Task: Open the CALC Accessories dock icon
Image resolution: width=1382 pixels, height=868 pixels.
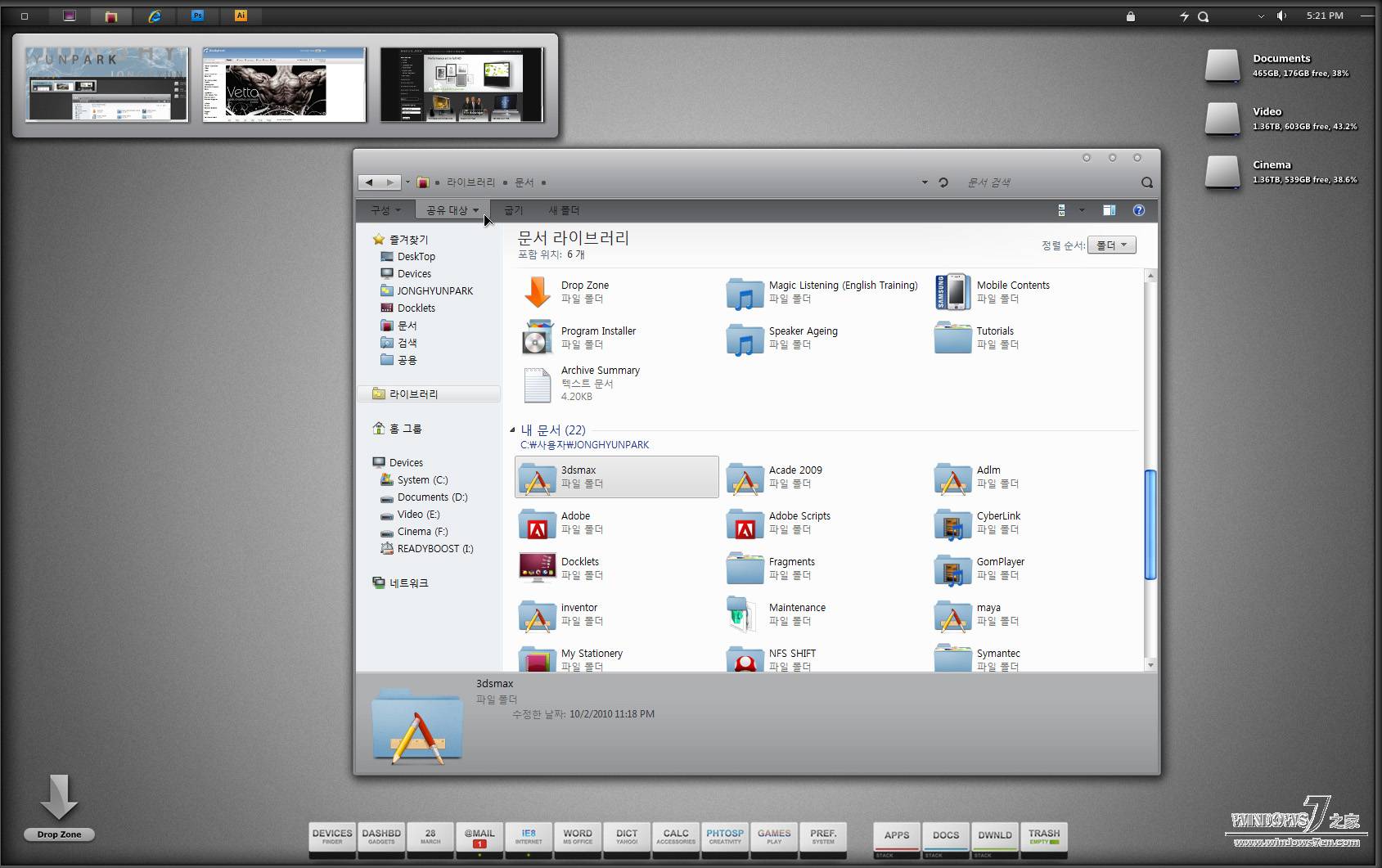Action: pos(676,839)
